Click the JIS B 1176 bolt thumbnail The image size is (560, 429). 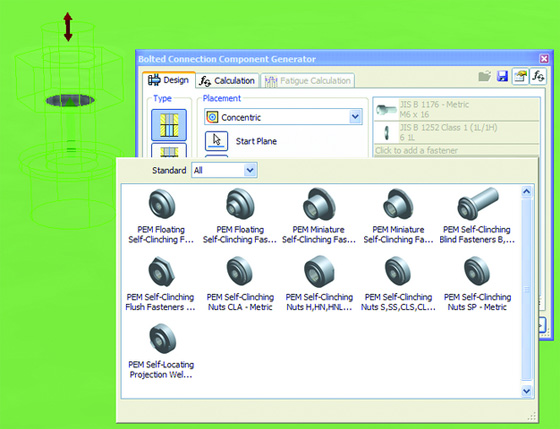click(386, 109)
